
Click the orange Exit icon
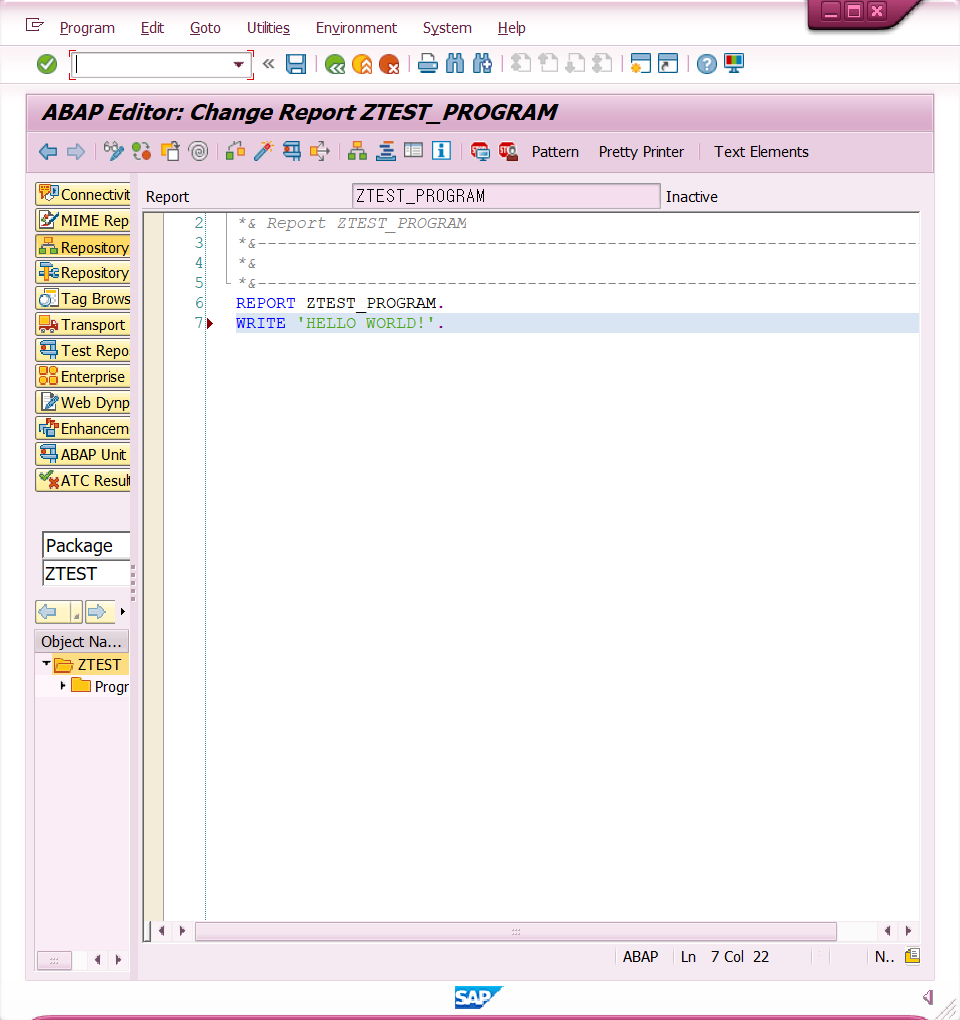pyautogui.click(x=362, y=64)
